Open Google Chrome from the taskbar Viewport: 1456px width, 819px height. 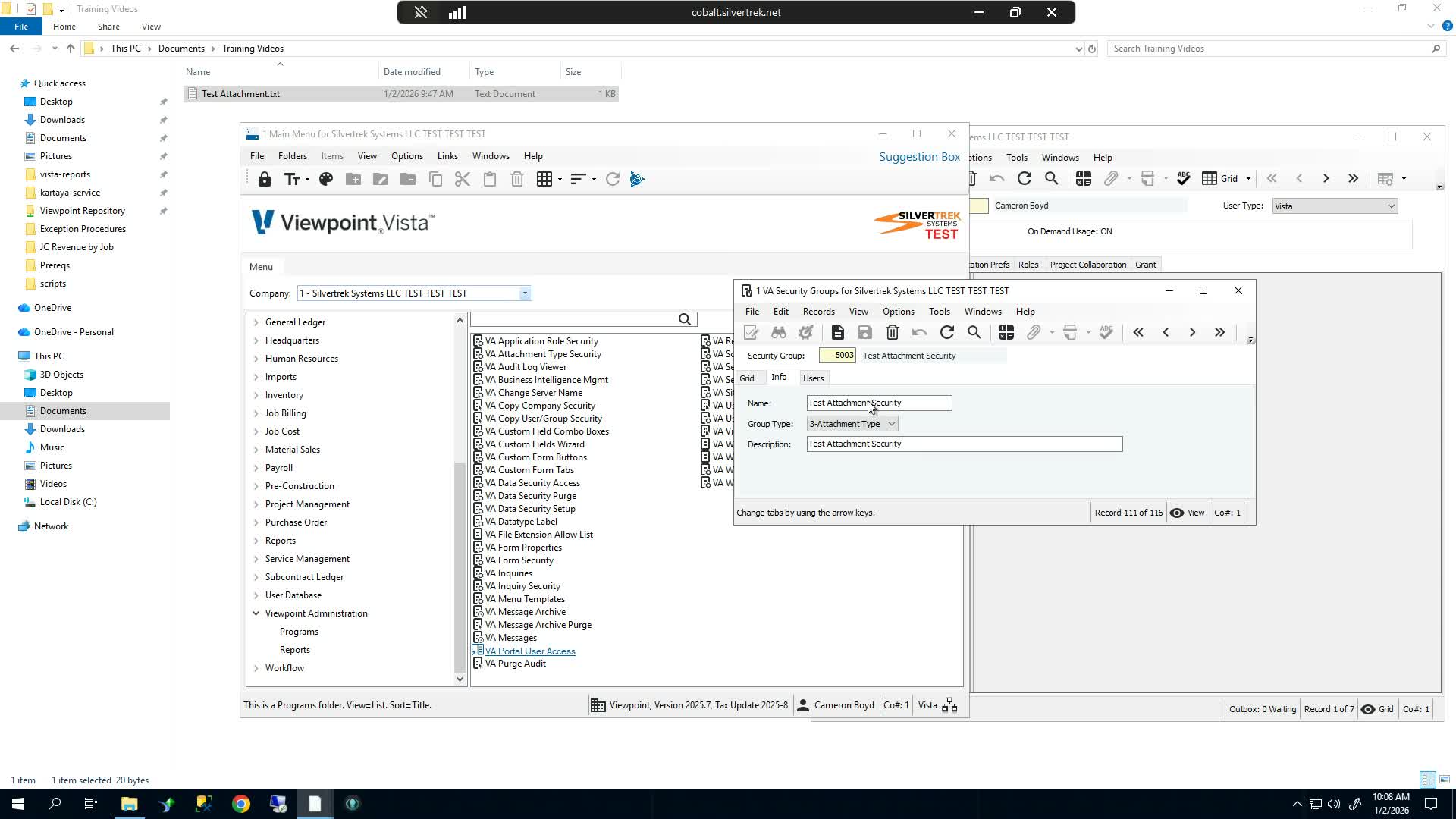coord(241,804)
